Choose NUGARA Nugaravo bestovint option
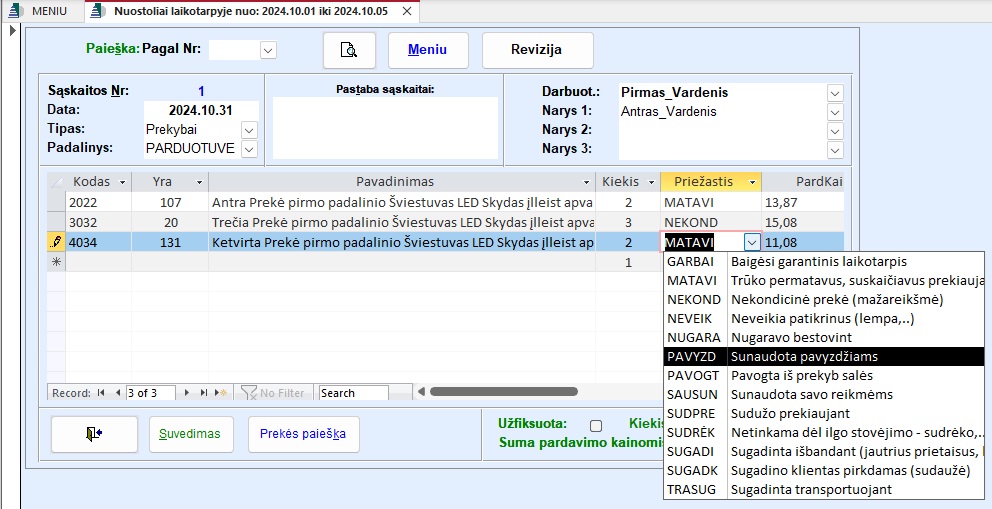The height and width of the screenshot is (509, 992). (824, 337)
